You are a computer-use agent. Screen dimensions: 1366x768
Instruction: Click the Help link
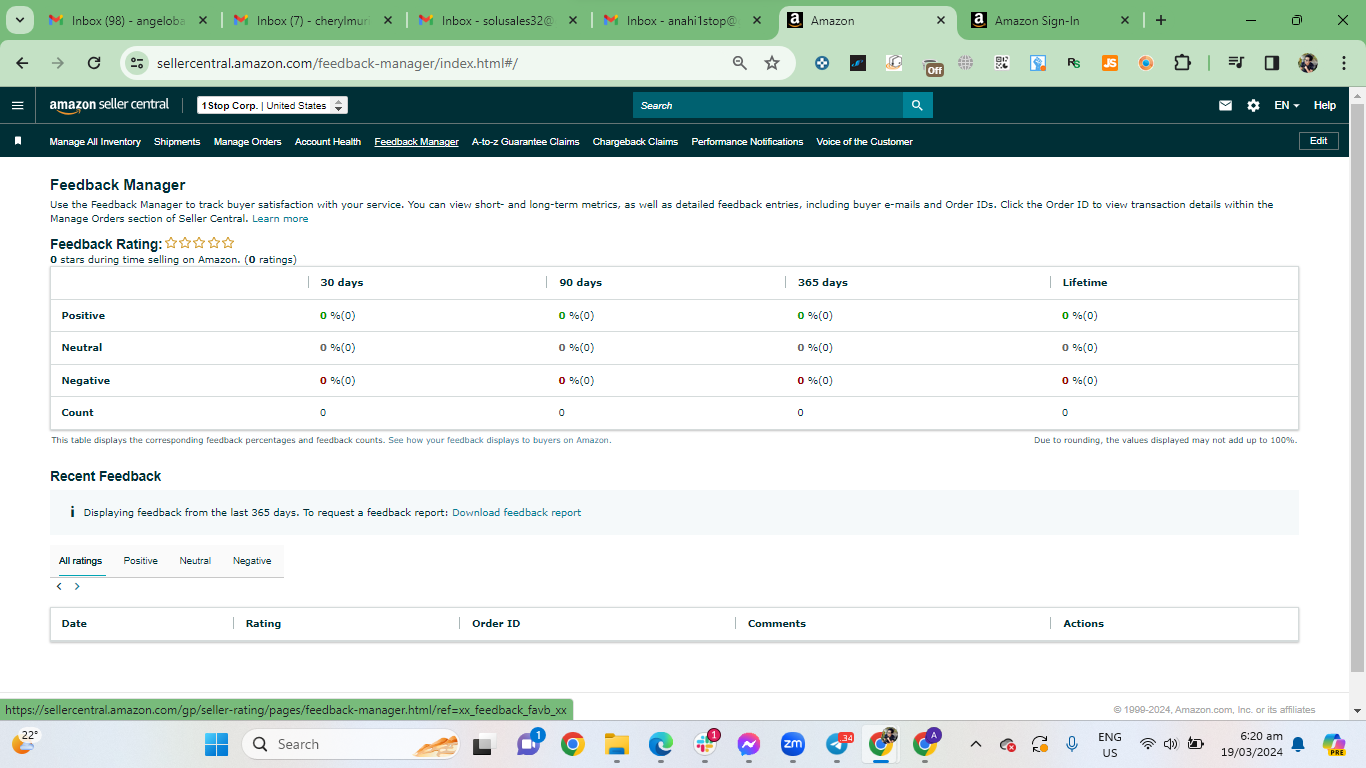tap(1325, 105)
